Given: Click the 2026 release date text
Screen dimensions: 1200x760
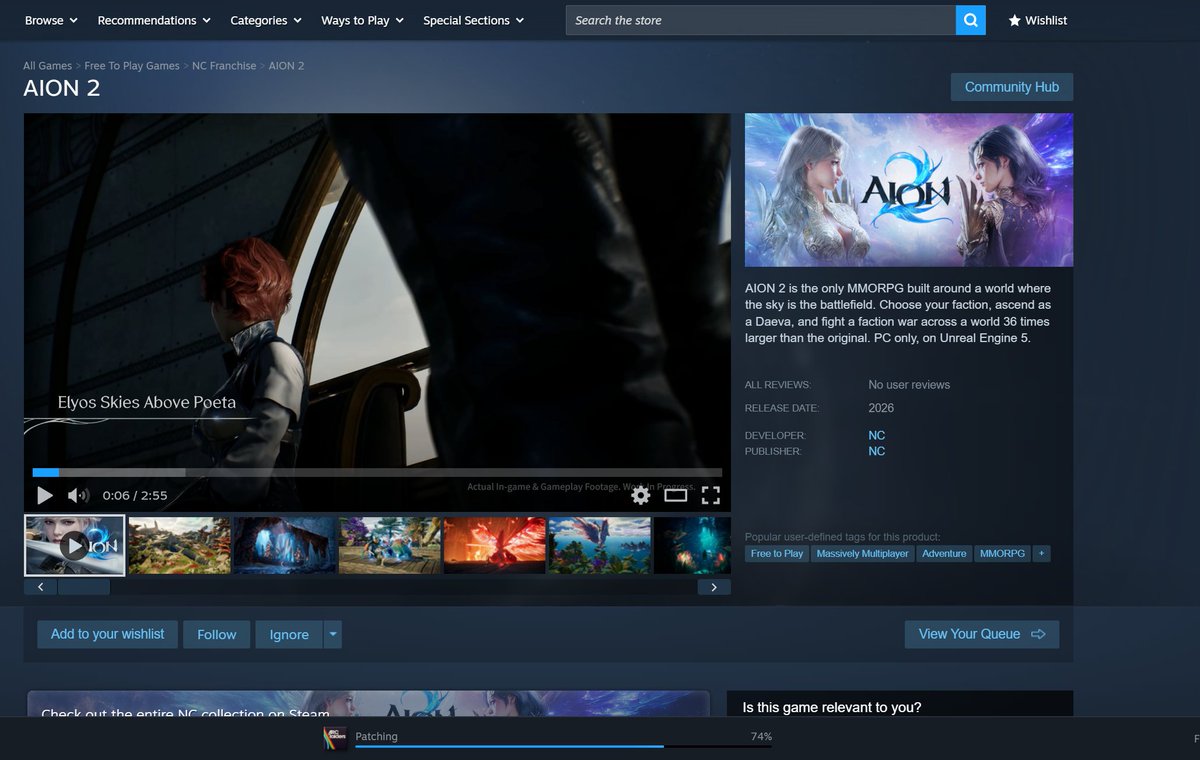Looking at the screenshot, I should (x=881, y=408).
